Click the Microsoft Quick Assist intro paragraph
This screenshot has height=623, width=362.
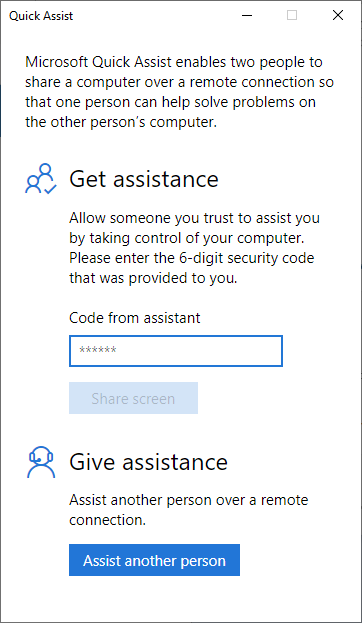pyautogui.click(x=179, y=93)
